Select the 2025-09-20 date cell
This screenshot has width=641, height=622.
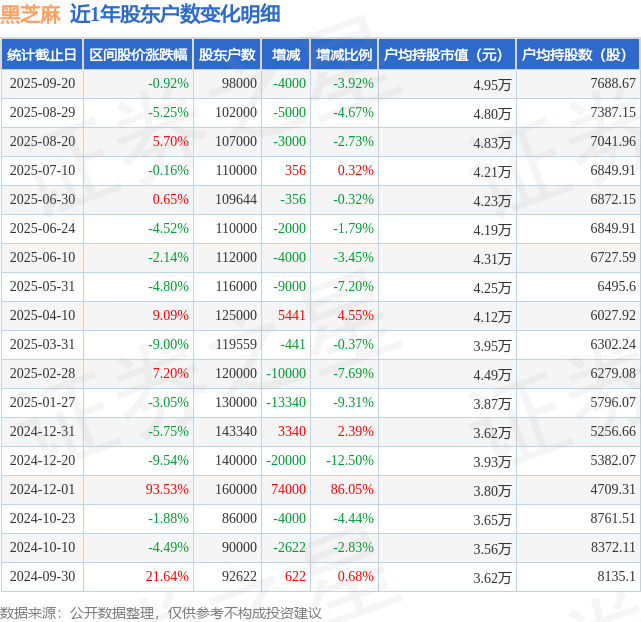pyautogui.click(x=42, y=84)
